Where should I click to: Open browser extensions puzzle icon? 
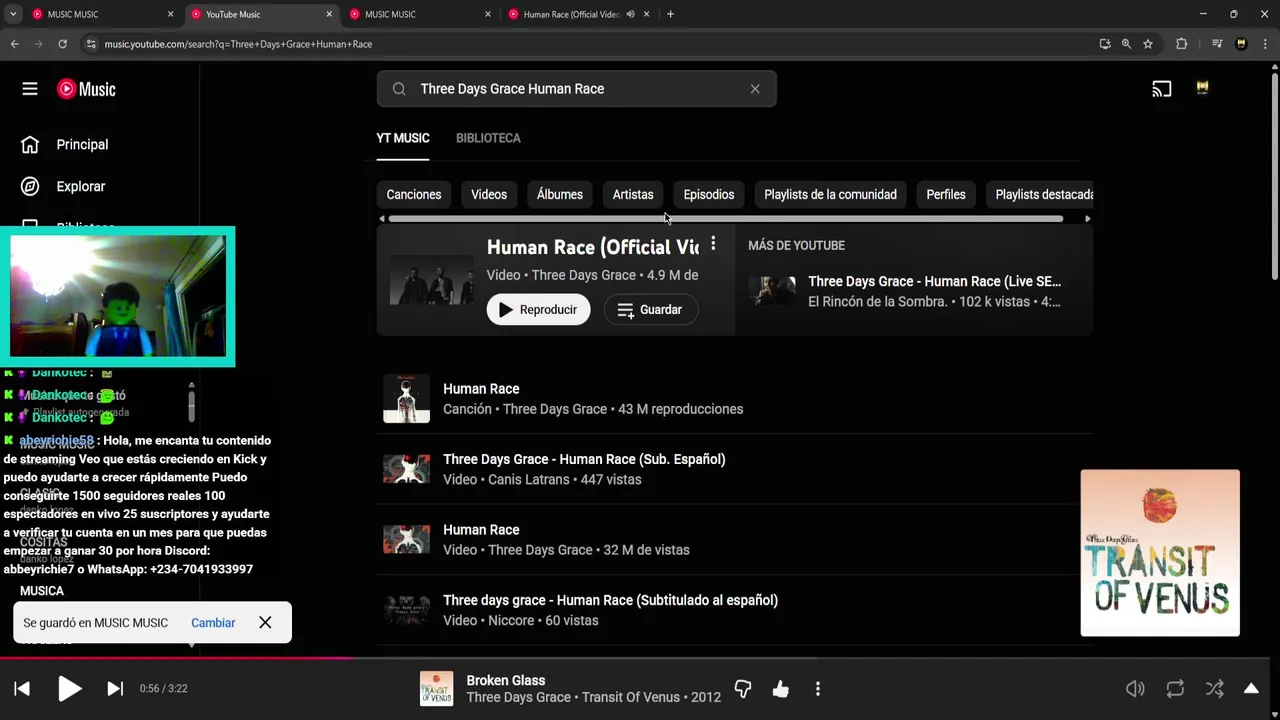tap(1181, 44)
